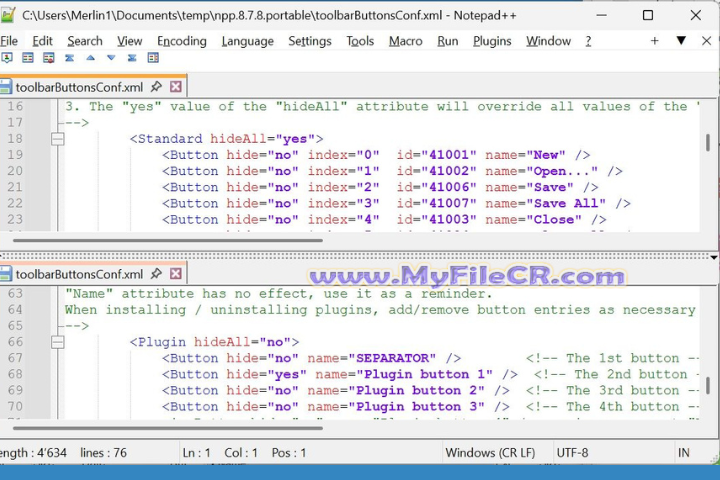Close the toolbarButtonsConf.xml tab in the bottom view
The height and width of the screenshot is (480, 720).
pos(175,274)
